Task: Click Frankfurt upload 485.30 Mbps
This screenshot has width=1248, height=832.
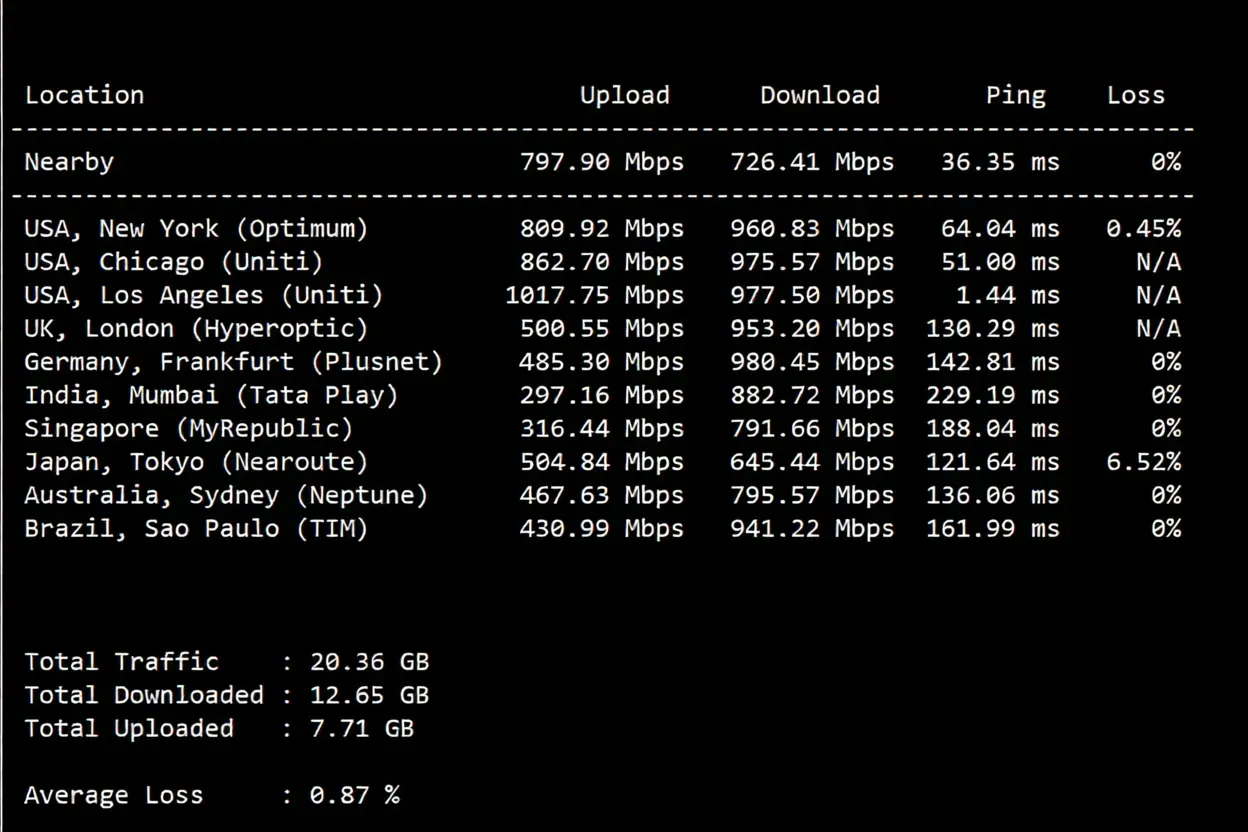Action: 602,362
